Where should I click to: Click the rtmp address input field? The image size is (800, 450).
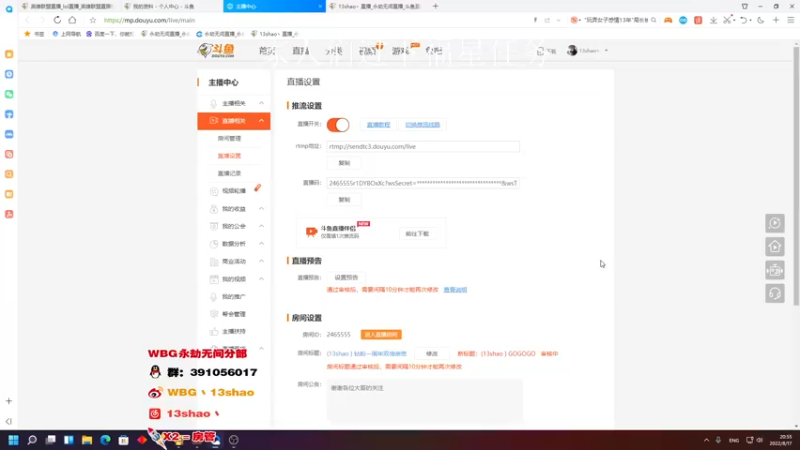(423, 146)
